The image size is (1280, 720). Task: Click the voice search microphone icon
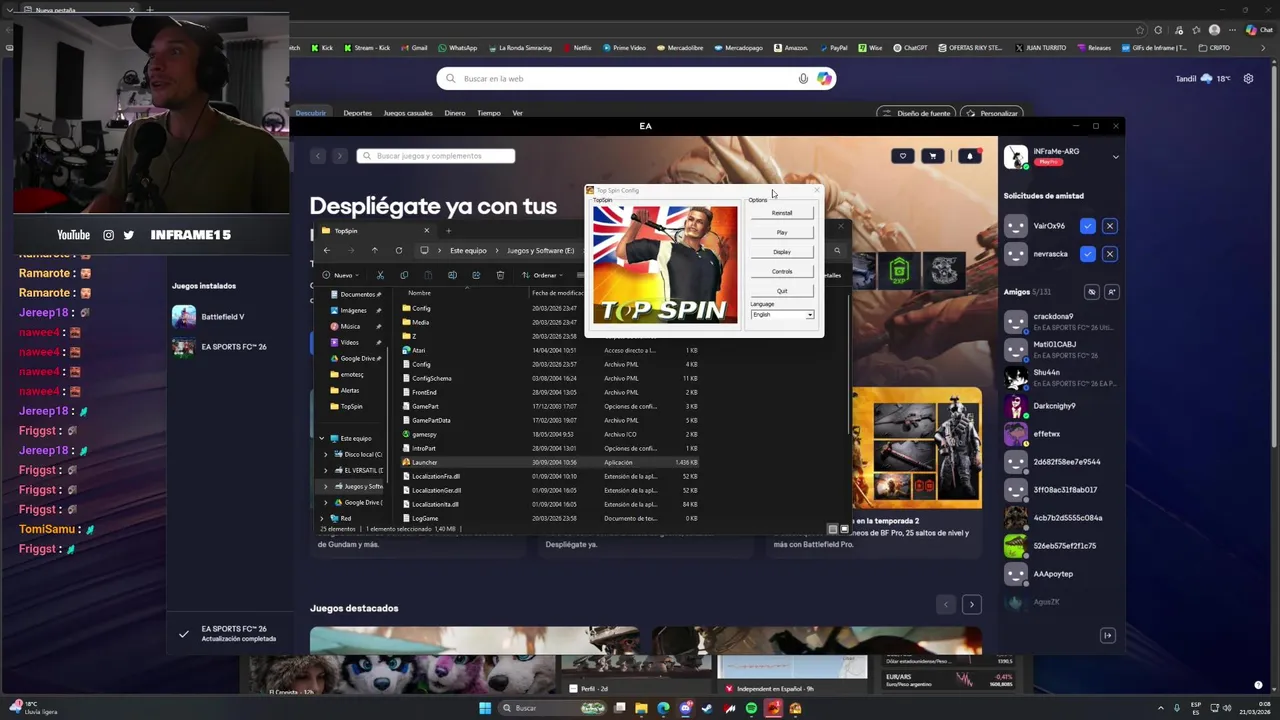(x=803, y=79)
